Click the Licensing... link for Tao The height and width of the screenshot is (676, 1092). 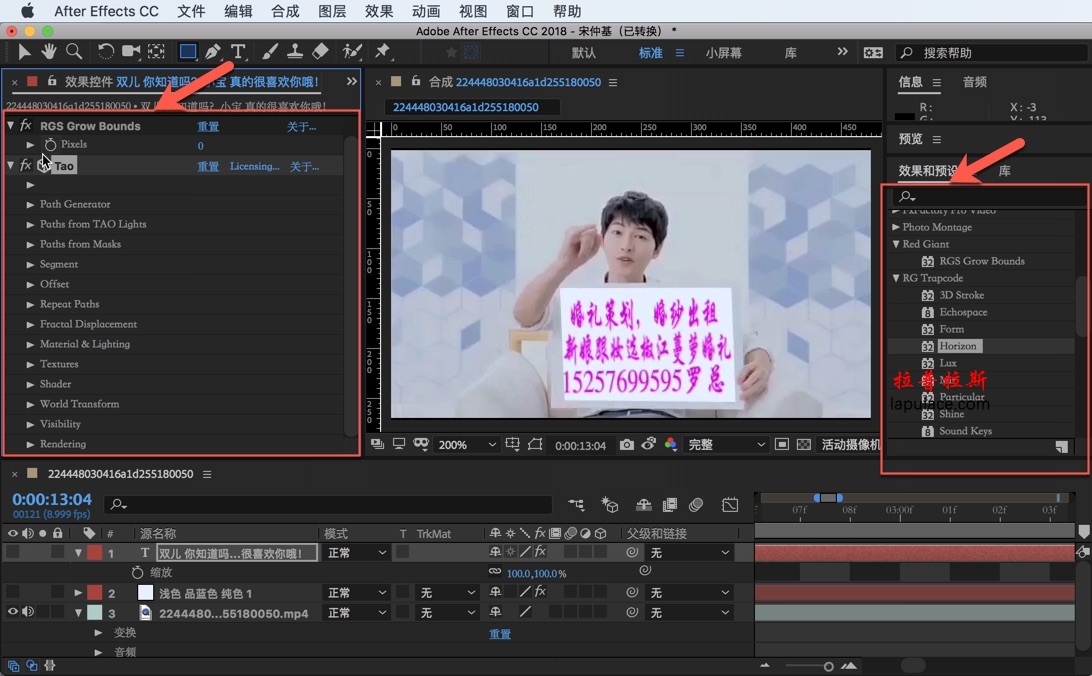(x=254, y=166)
